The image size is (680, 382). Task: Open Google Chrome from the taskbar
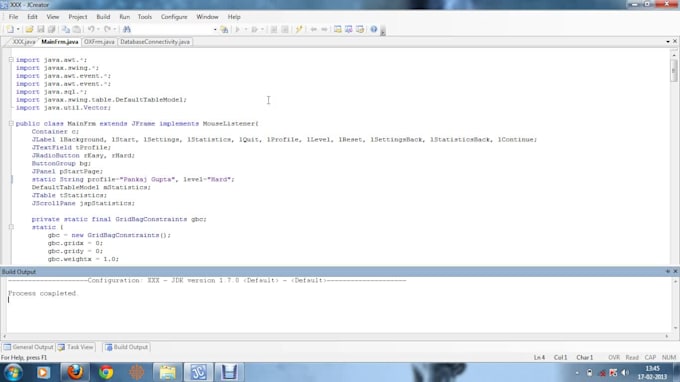click(106, 372)
